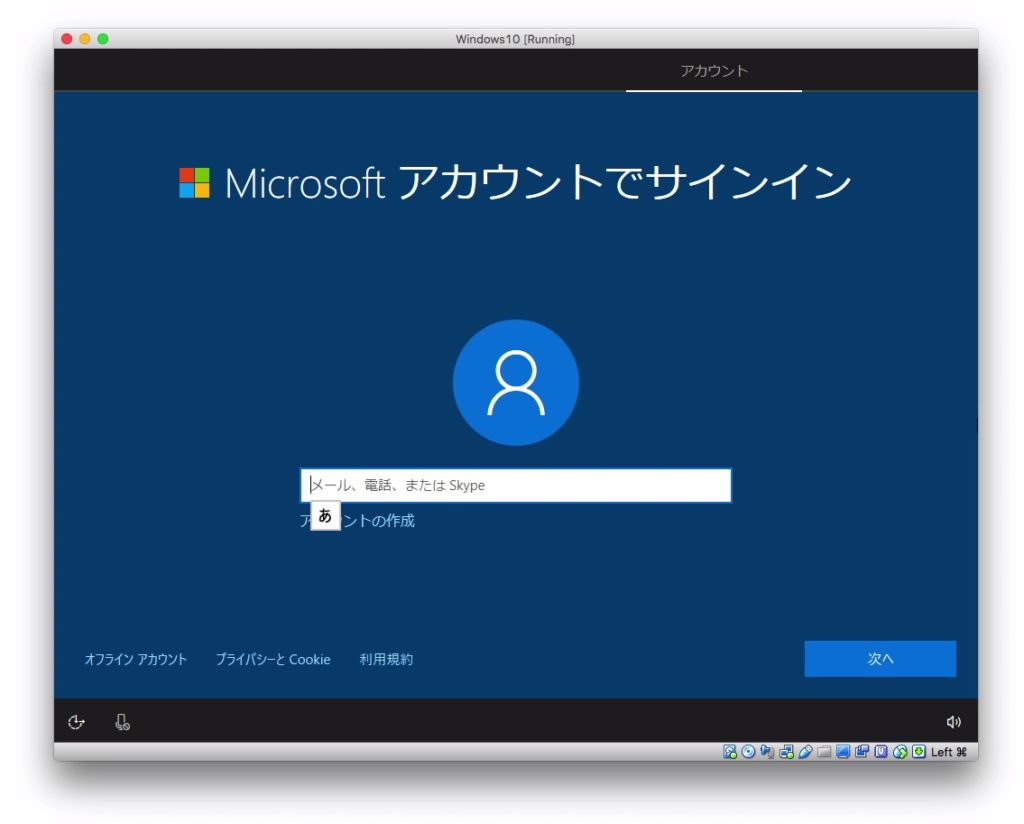Click VirtualBox hard disk activity icon
The image size is (1024, 824).
coord(729,752)
